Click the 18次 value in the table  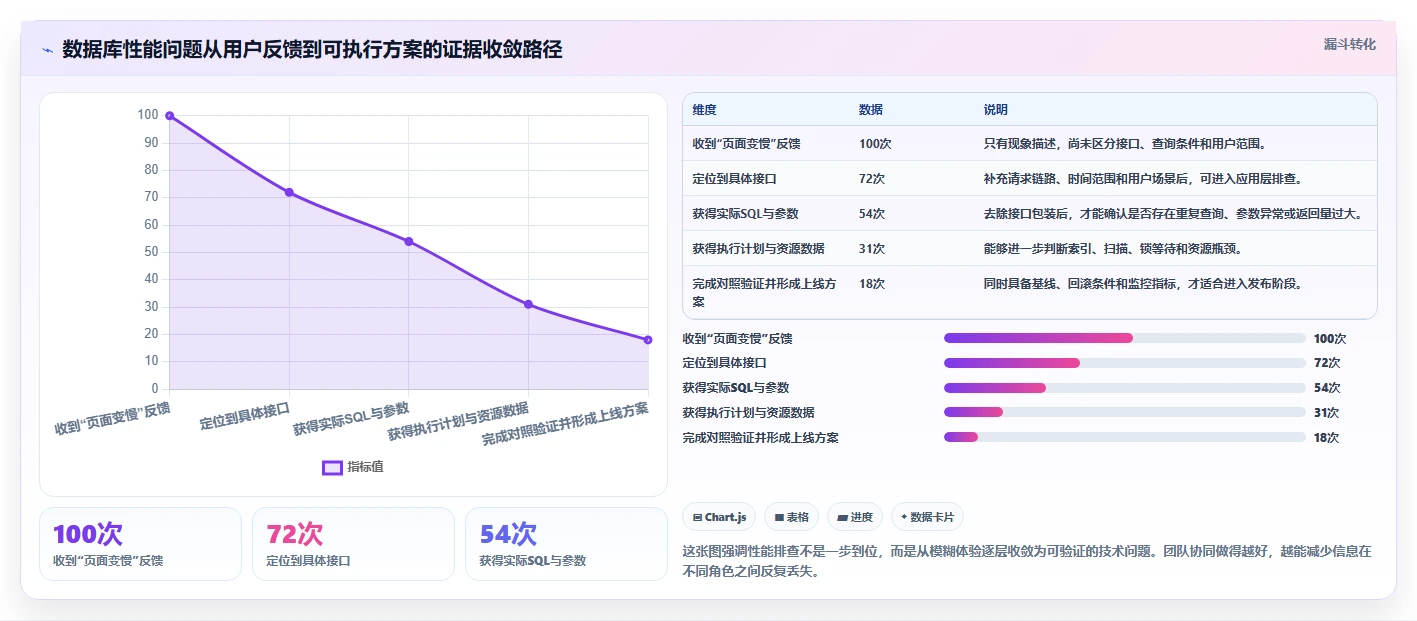(x=872, y=284)
